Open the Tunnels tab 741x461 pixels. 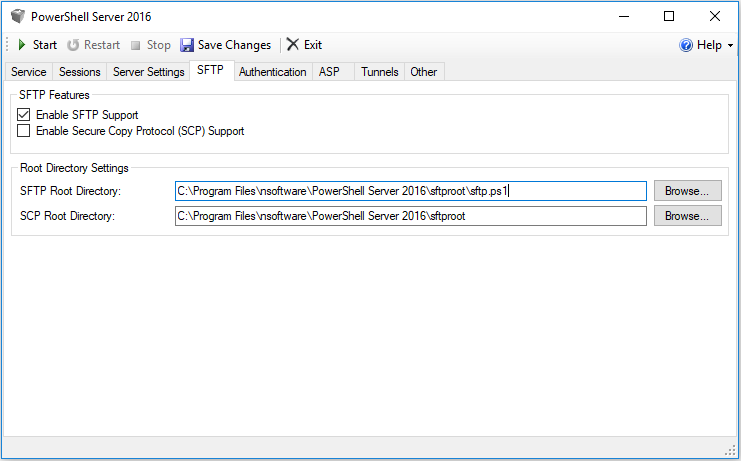tap(379, 72)
